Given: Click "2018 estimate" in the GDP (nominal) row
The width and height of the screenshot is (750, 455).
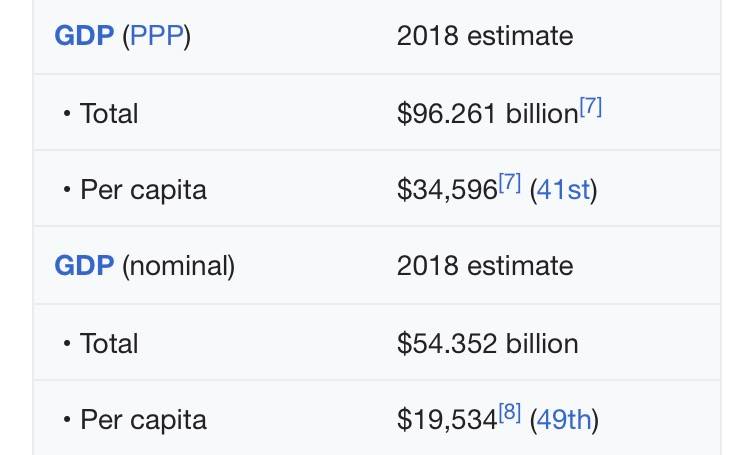Looking at the screenshot, I should pos(484,266).
